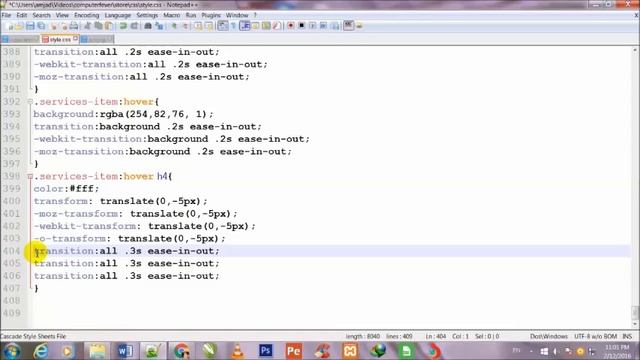640x360 pixels.
Task: Select the style.css document tab
Action: point(60,39)
